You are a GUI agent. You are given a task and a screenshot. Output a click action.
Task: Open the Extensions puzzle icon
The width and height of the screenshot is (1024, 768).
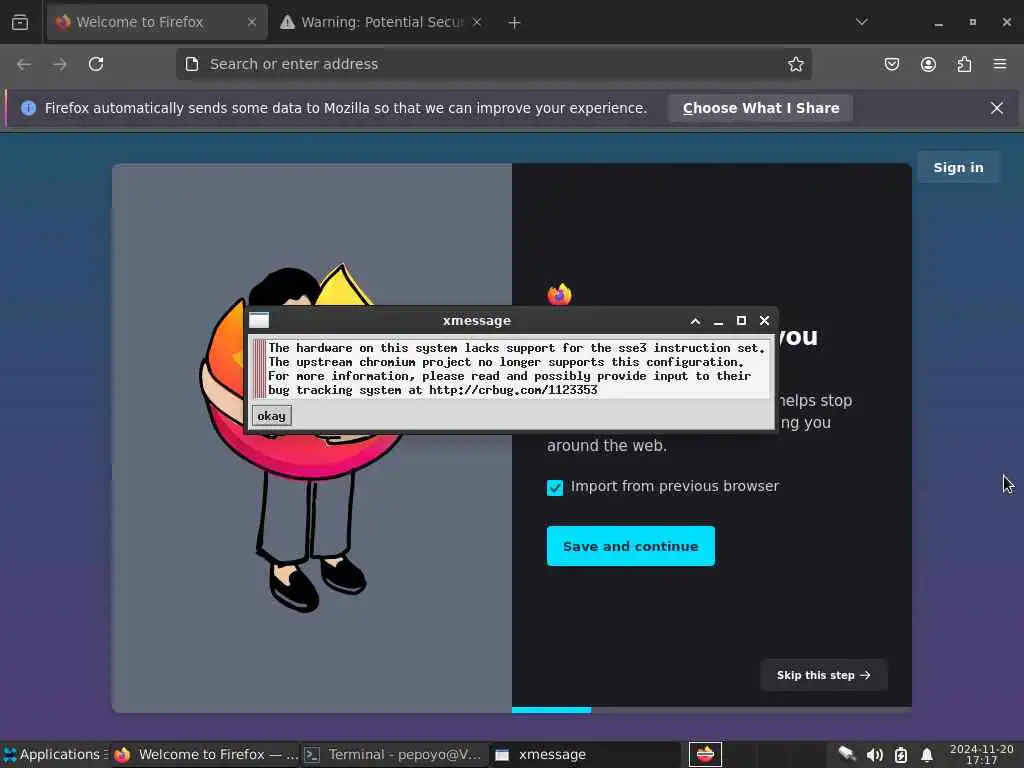click(x=964, y=64)
